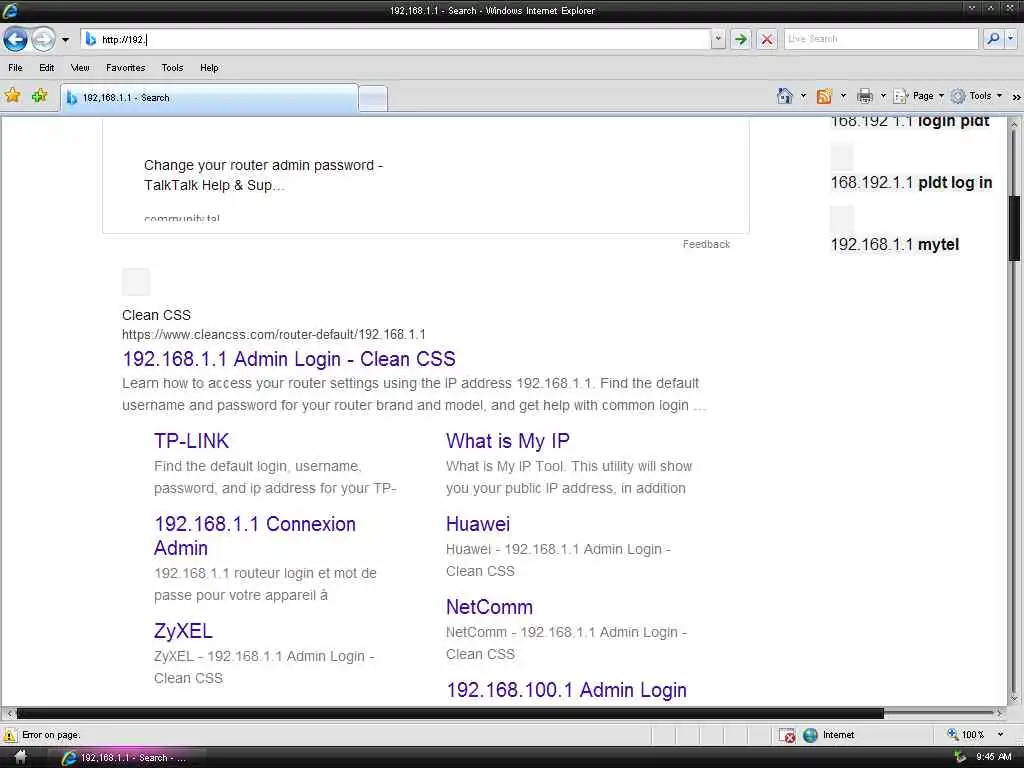Viewport: 1024px width, 768px height.
Task: Expand the Print options dropdown arrow
Action: pyautogui.click(x=883, y=96)
